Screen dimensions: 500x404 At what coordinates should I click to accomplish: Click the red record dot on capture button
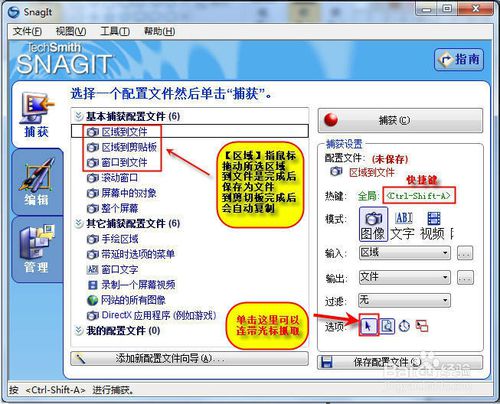click(331, 120)
